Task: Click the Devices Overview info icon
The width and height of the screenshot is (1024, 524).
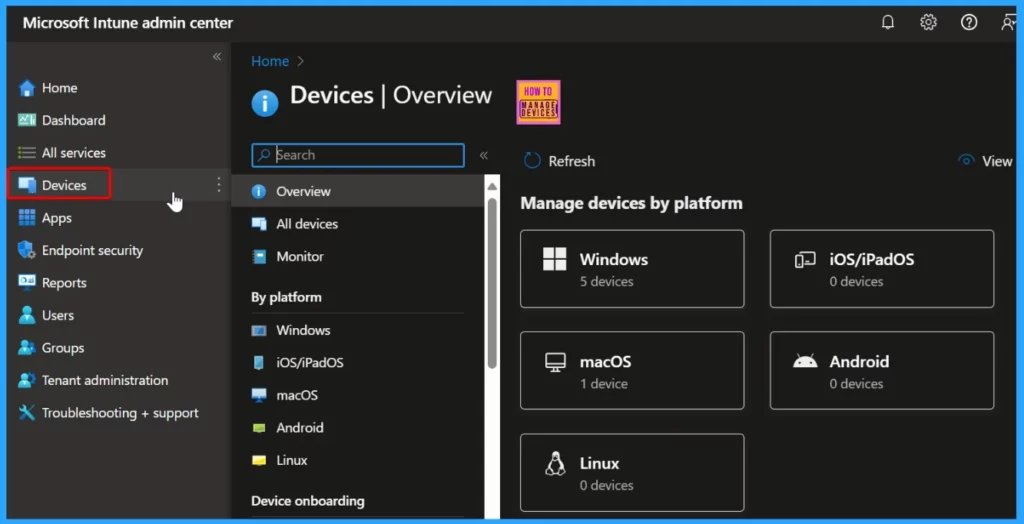Action: (265, 103)
